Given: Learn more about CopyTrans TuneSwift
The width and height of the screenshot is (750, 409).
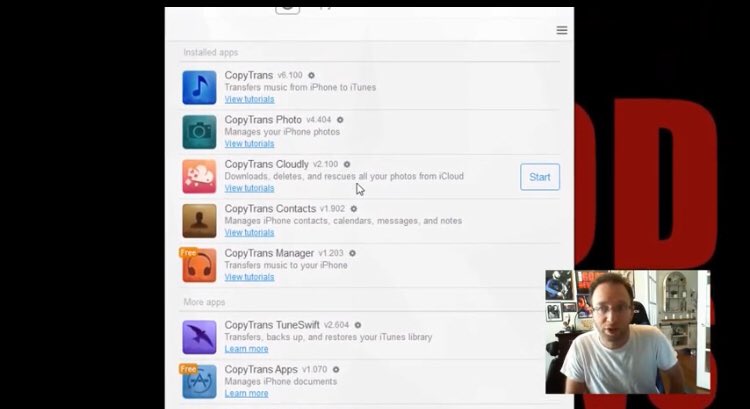Looking at the screenshot, I should tap(246, 349).
